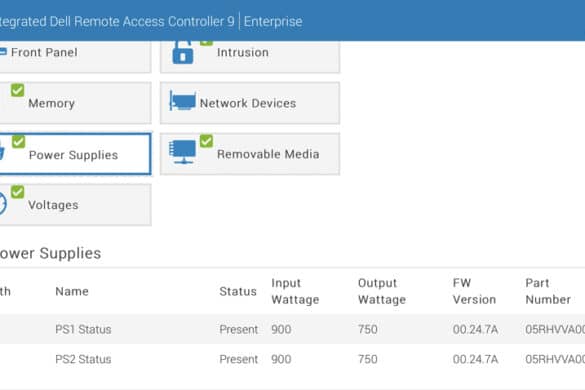The height and width of the screenshot is (390, 585).
Task: Select the Power Supplies tile
Action: 75,154
